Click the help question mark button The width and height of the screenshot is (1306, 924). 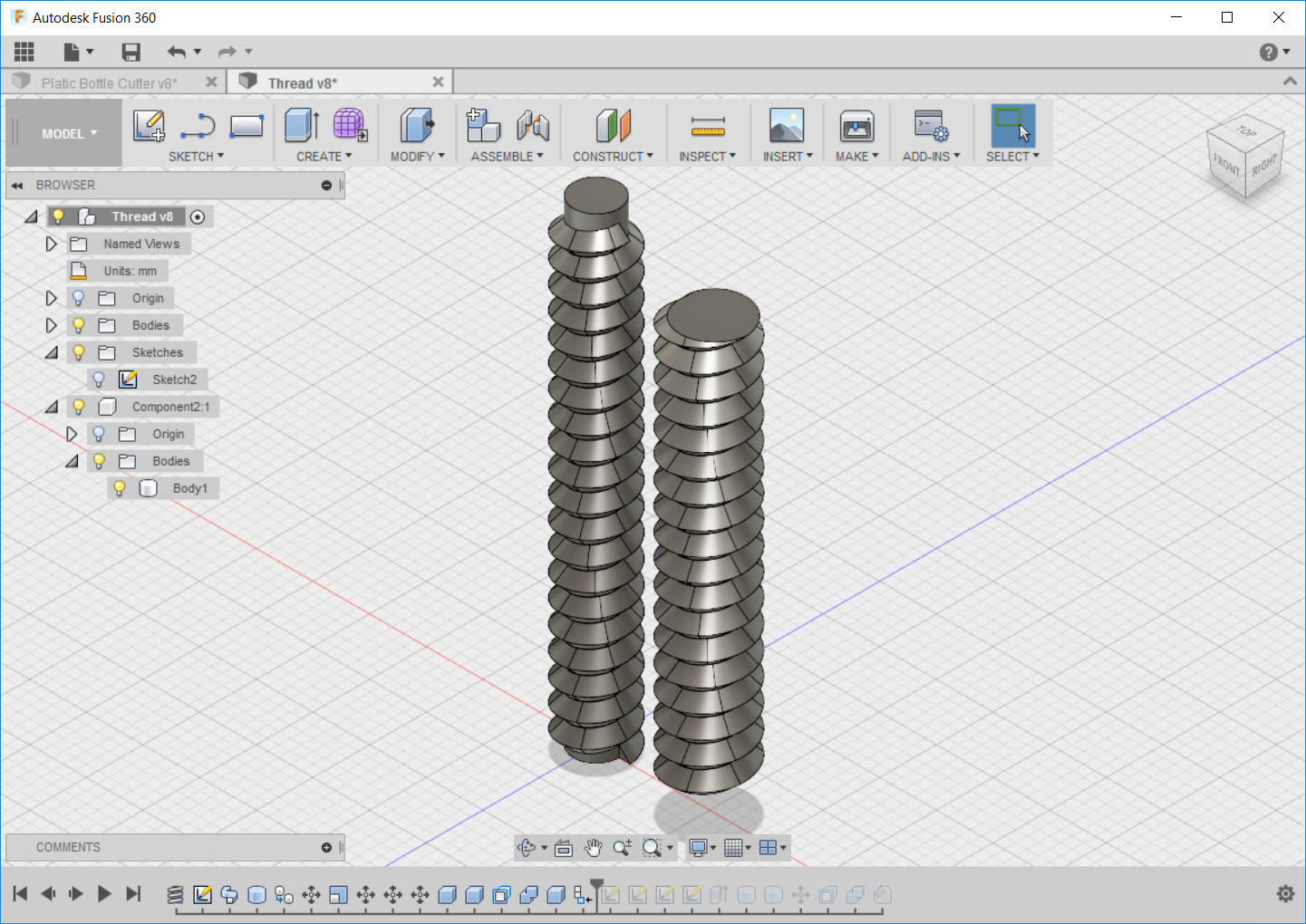[x=1266, y=52]
